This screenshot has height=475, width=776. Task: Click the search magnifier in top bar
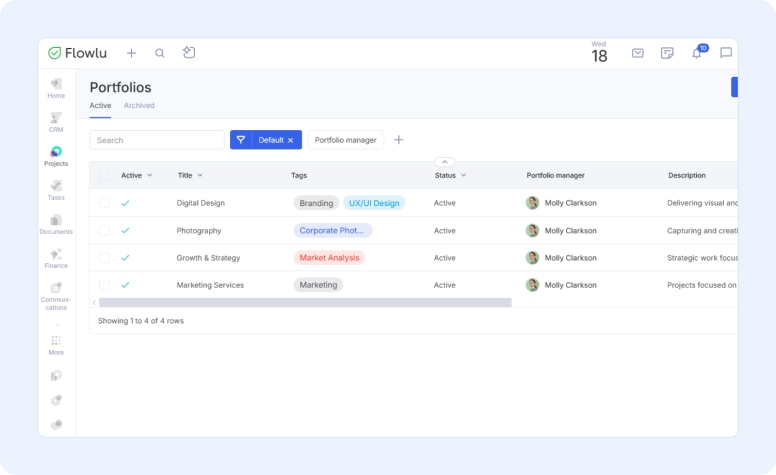(160, 53)
